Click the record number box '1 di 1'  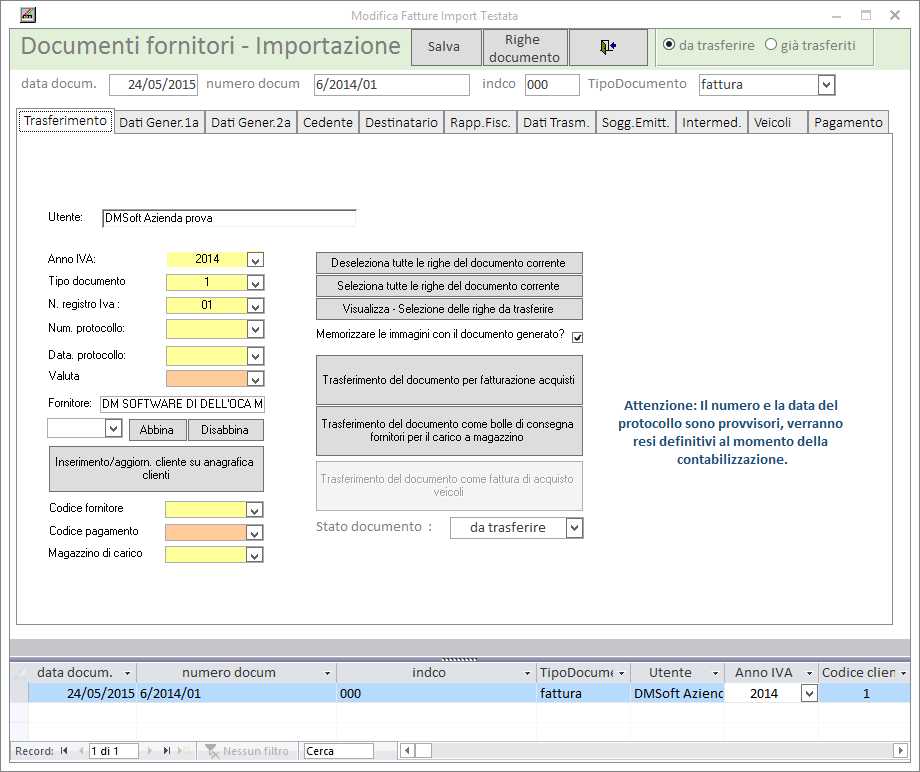pyautogui.click(x=114, y=751)
